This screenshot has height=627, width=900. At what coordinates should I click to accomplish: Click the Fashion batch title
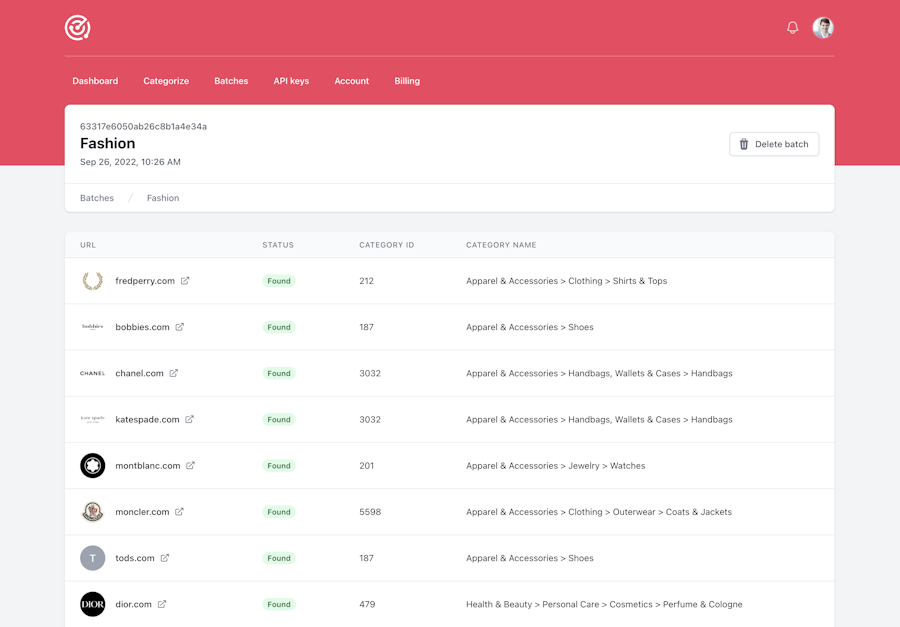(108, 144)
